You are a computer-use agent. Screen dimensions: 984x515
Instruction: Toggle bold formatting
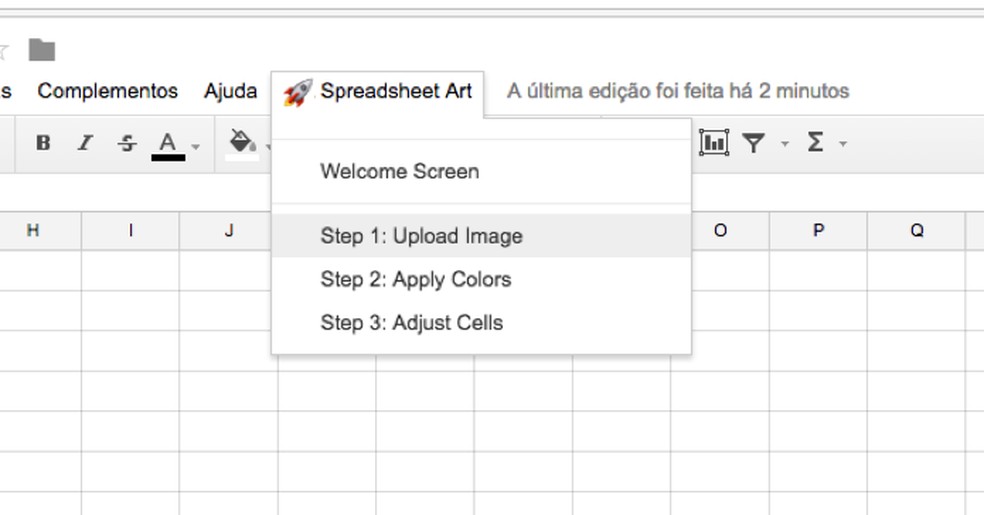coord(43,143)
